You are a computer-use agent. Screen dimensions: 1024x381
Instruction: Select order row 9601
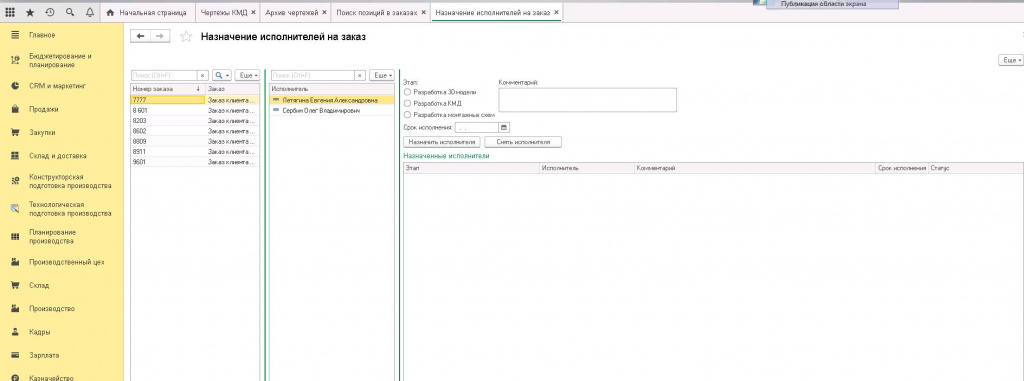click(x=195, y=161)
